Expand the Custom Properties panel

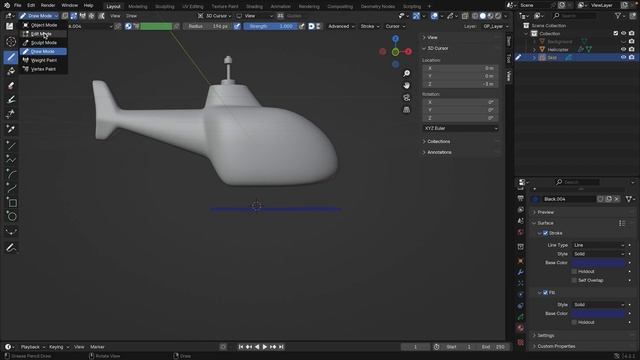[x=556, y=346]
